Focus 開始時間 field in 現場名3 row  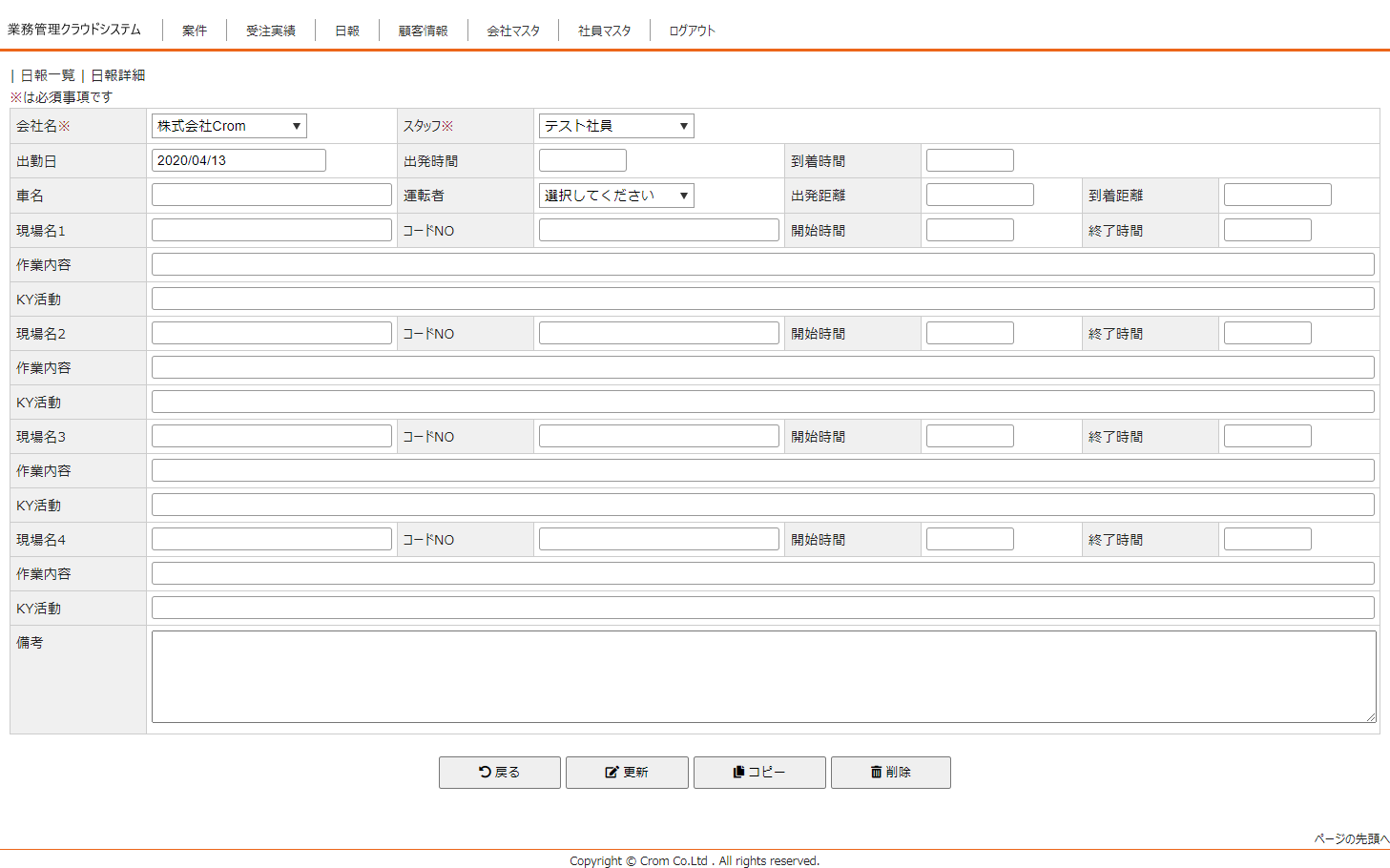970,436
